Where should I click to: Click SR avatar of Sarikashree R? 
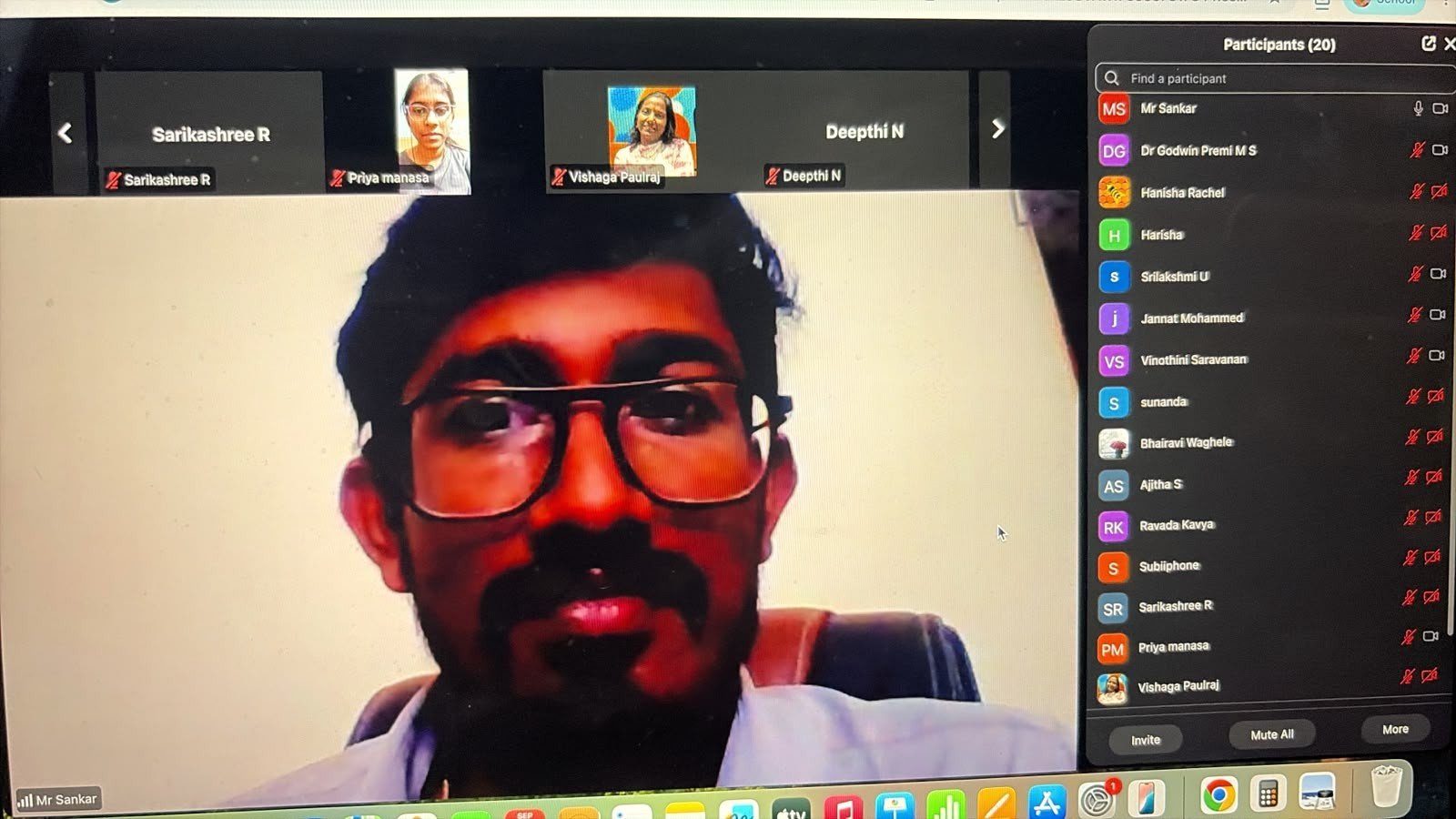pos(1113,609)
